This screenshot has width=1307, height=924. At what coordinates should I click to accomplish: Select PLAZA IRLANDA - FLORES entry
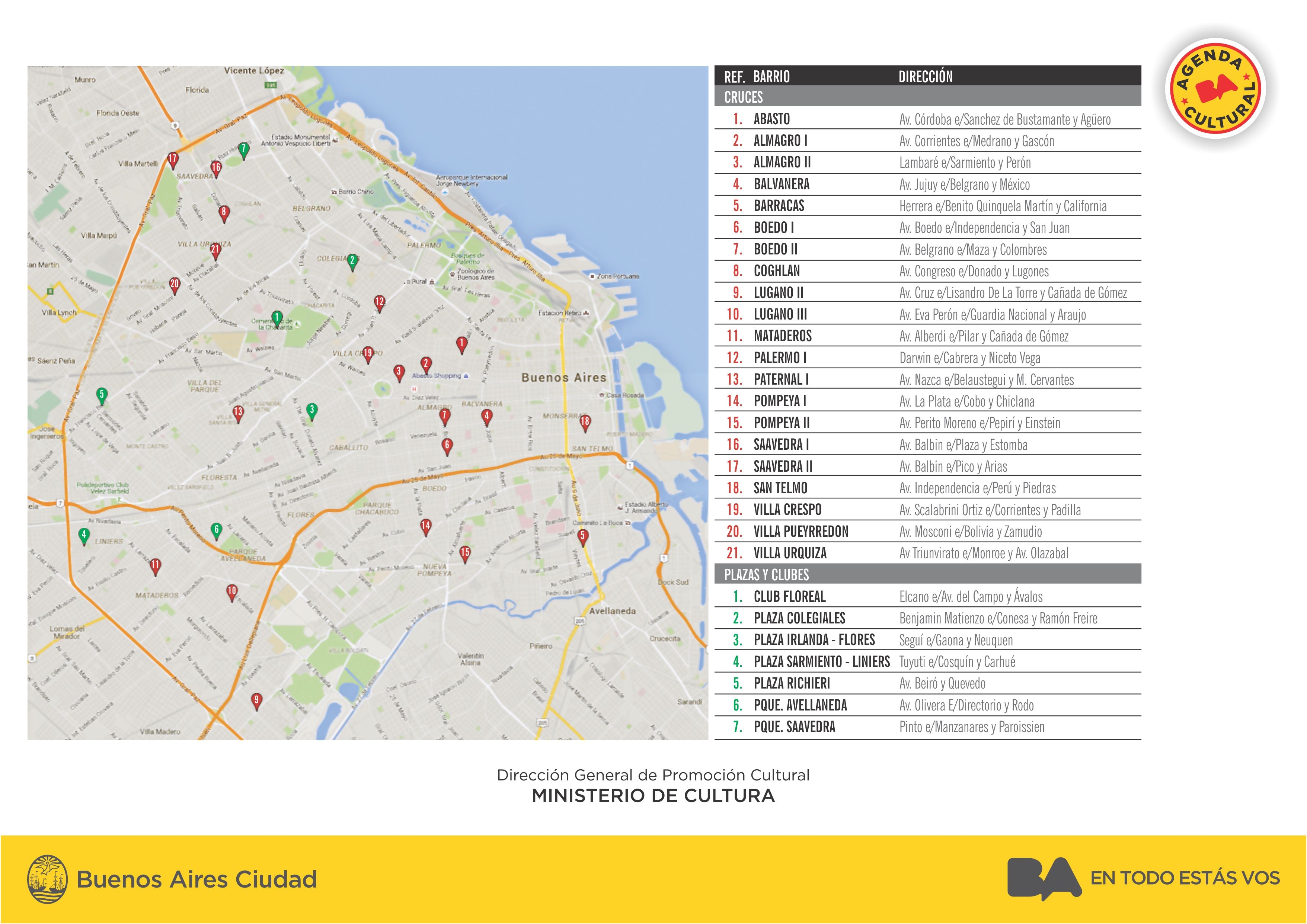(x=928, y=639)
